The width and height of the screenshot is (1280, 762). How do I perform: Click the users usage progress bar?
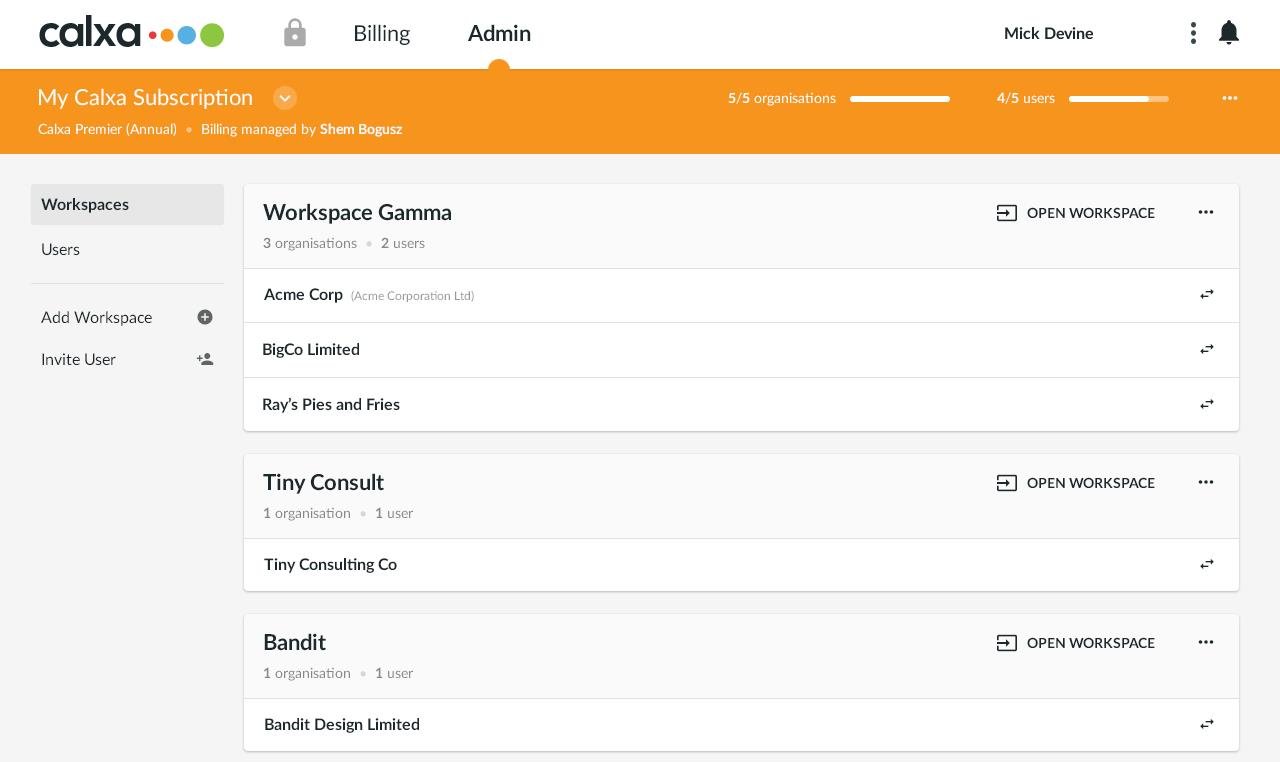click(1119, 98)
